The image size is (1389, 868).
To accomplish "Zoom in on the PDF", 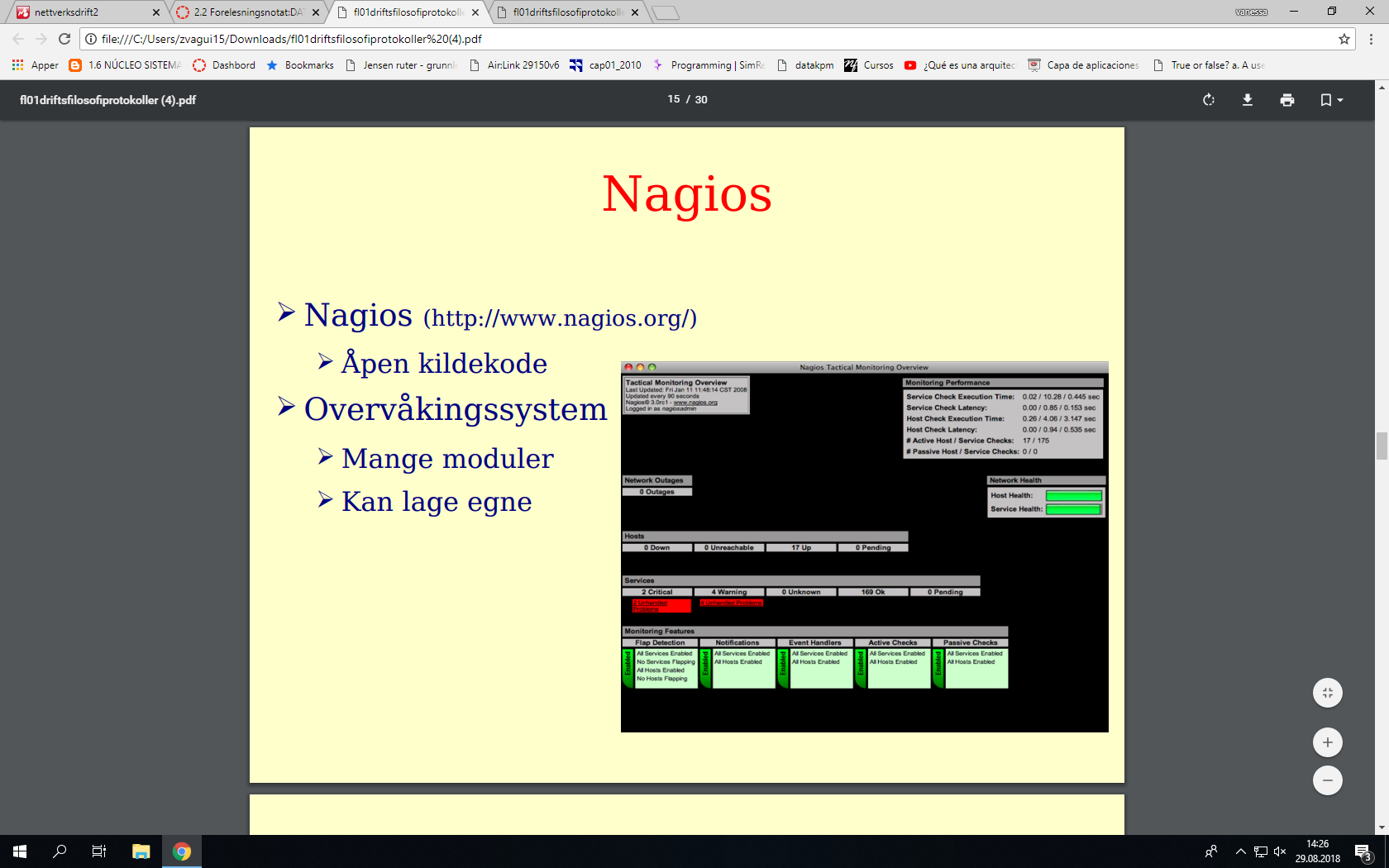I will pyautogui.click(x=1328, y=742).
